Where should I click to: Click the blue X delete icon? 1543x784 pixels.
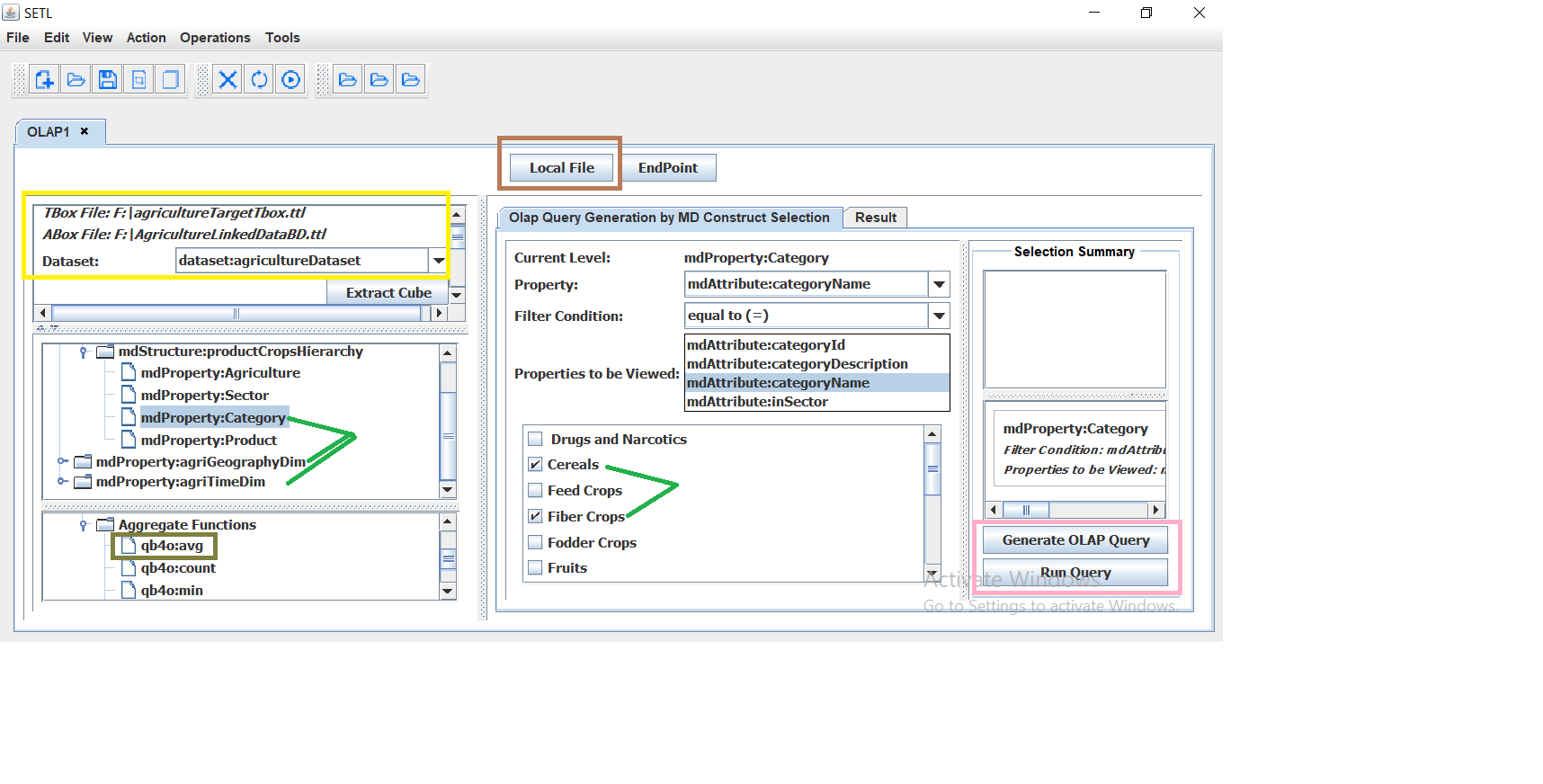[x=228, y=80]
